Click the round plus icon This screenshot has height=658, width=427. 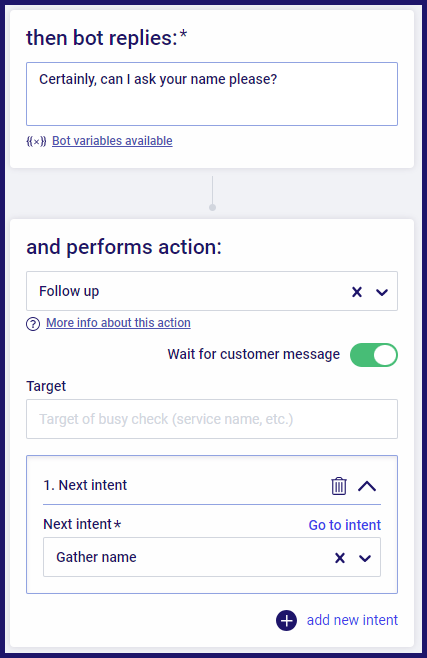point(286,620)
